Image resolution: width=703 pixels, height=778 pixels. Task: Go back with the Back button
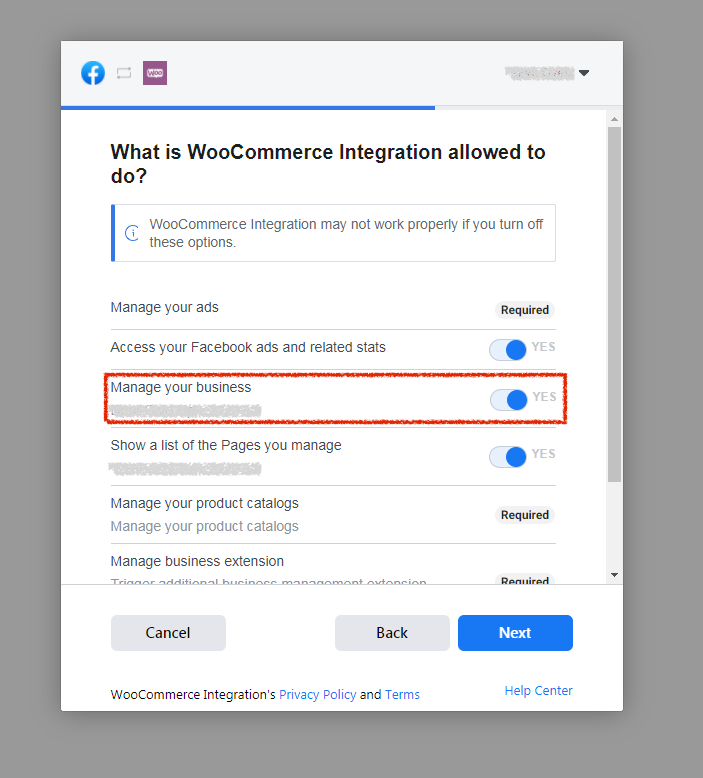[392, 633]
